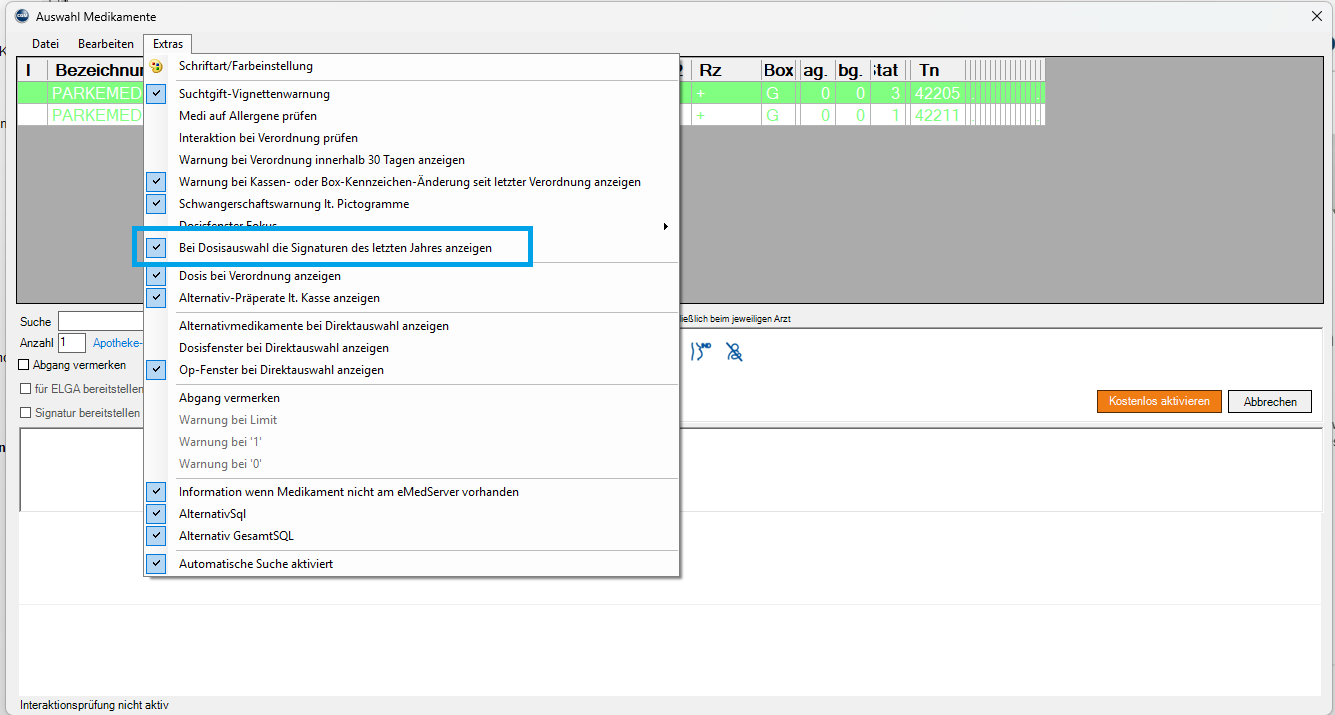This screenshot has height=715, width=1335.
Task: Click checkmark icon beside AlternativSql
Action: point(156,514)
